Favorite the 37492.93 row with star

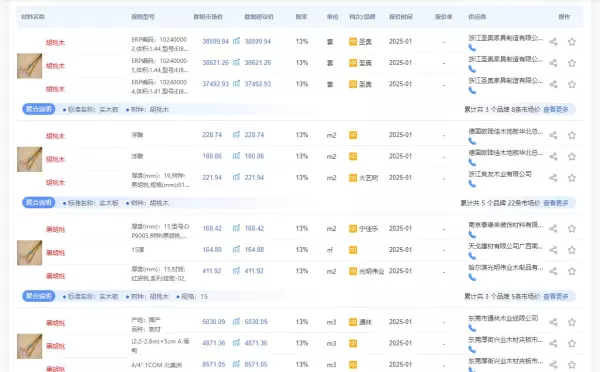[x=572, y=84]
